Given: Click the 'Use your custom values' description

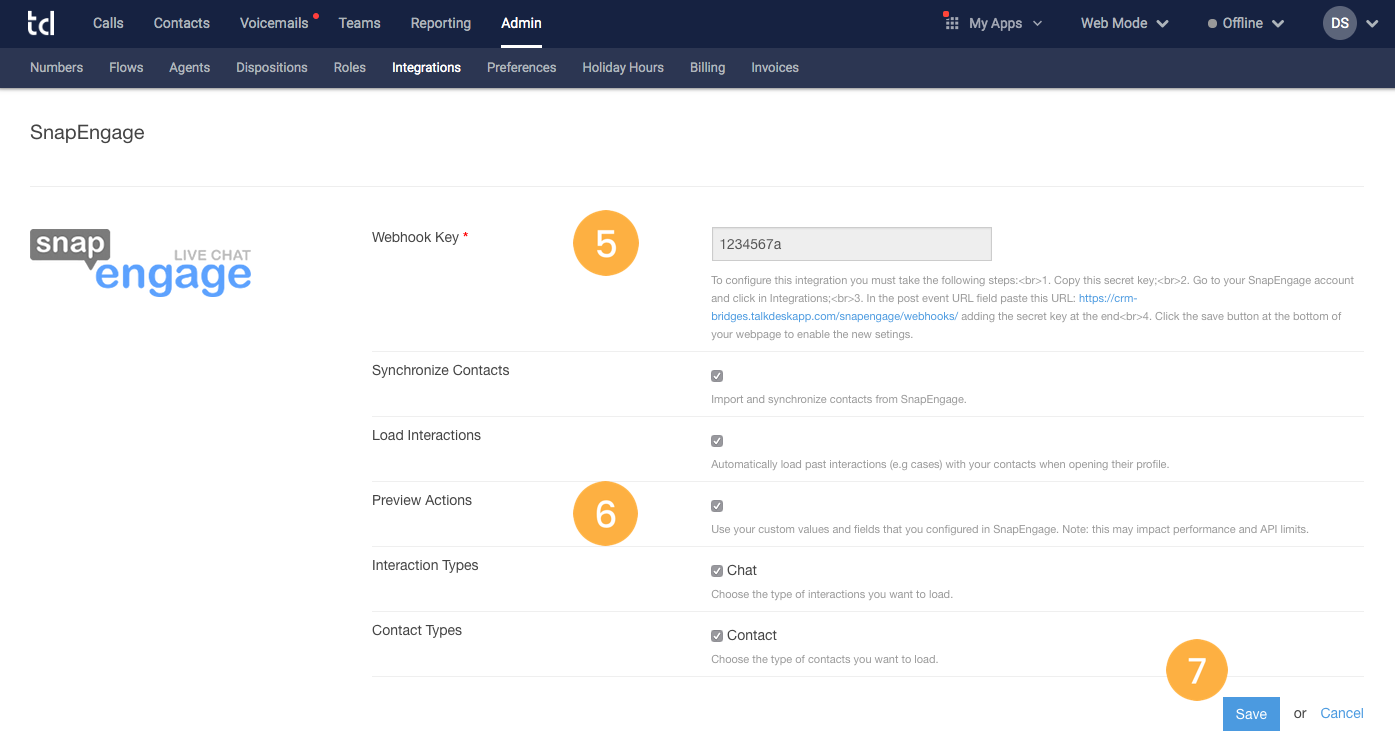Looking at the screenshot, I should tap(1010, 529).
